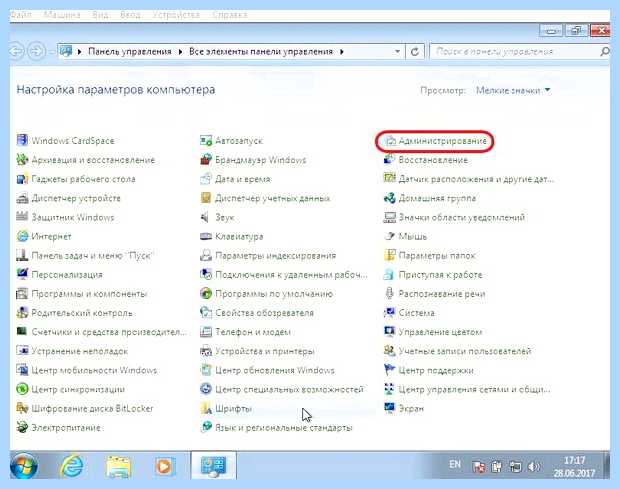Click the volume icon in system tray
The image size is (620, 489).
[533, 467]
